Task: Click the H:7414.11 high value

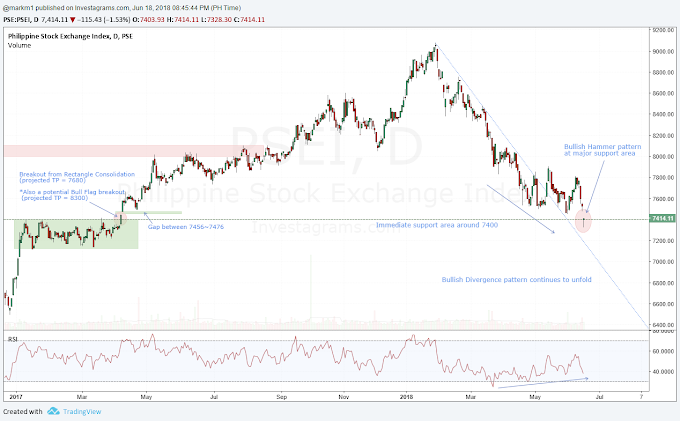Action: [x=183, y=20]
